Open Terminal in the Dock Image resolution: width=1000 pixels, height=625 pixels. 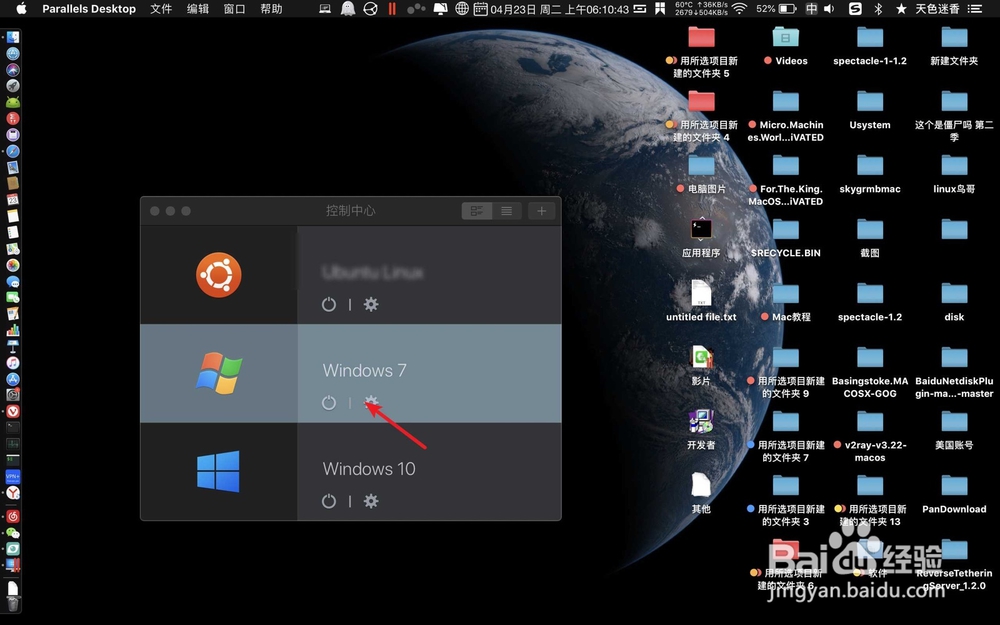(x=13, y=427)
